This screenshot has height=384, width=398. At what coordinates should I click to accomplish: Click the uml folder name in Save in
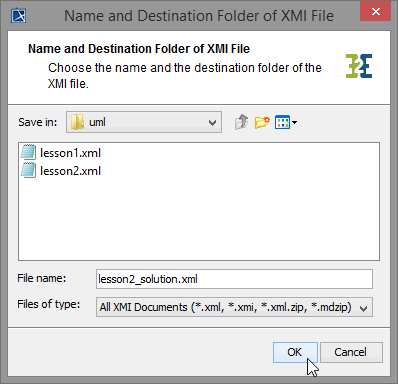(97, 122)
